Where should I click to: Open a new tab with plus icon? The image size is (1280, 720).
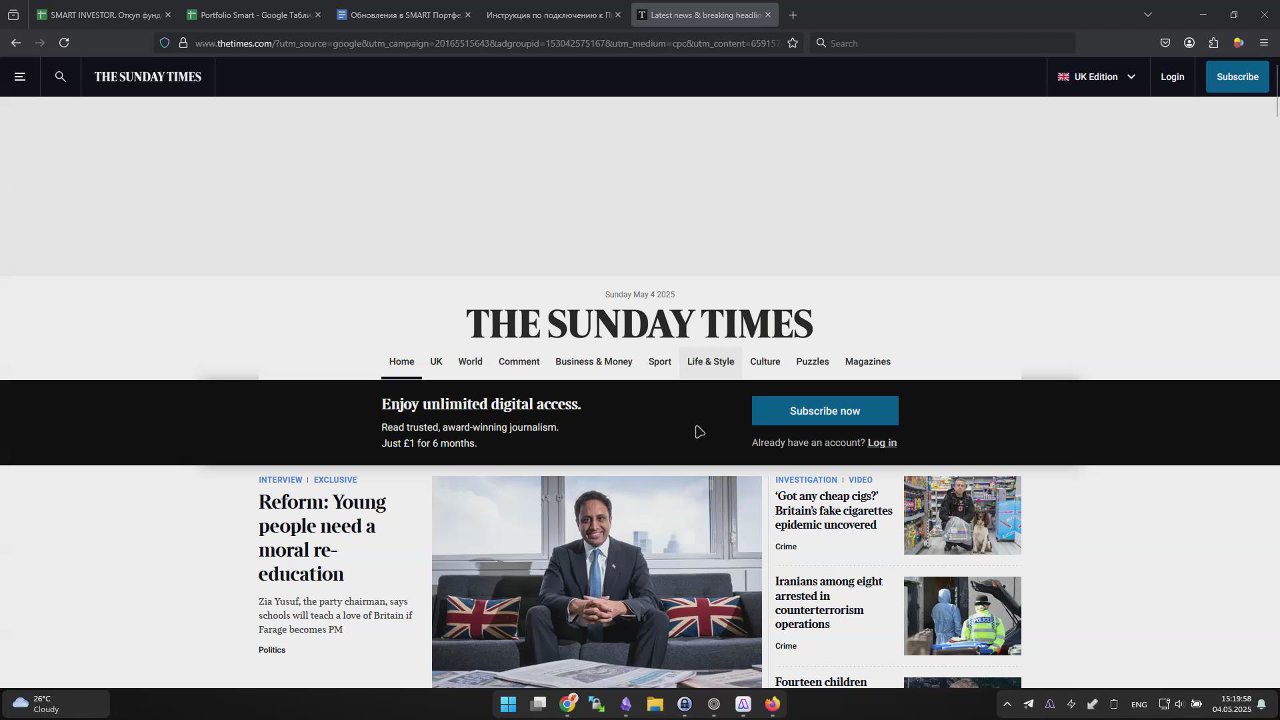793,15
